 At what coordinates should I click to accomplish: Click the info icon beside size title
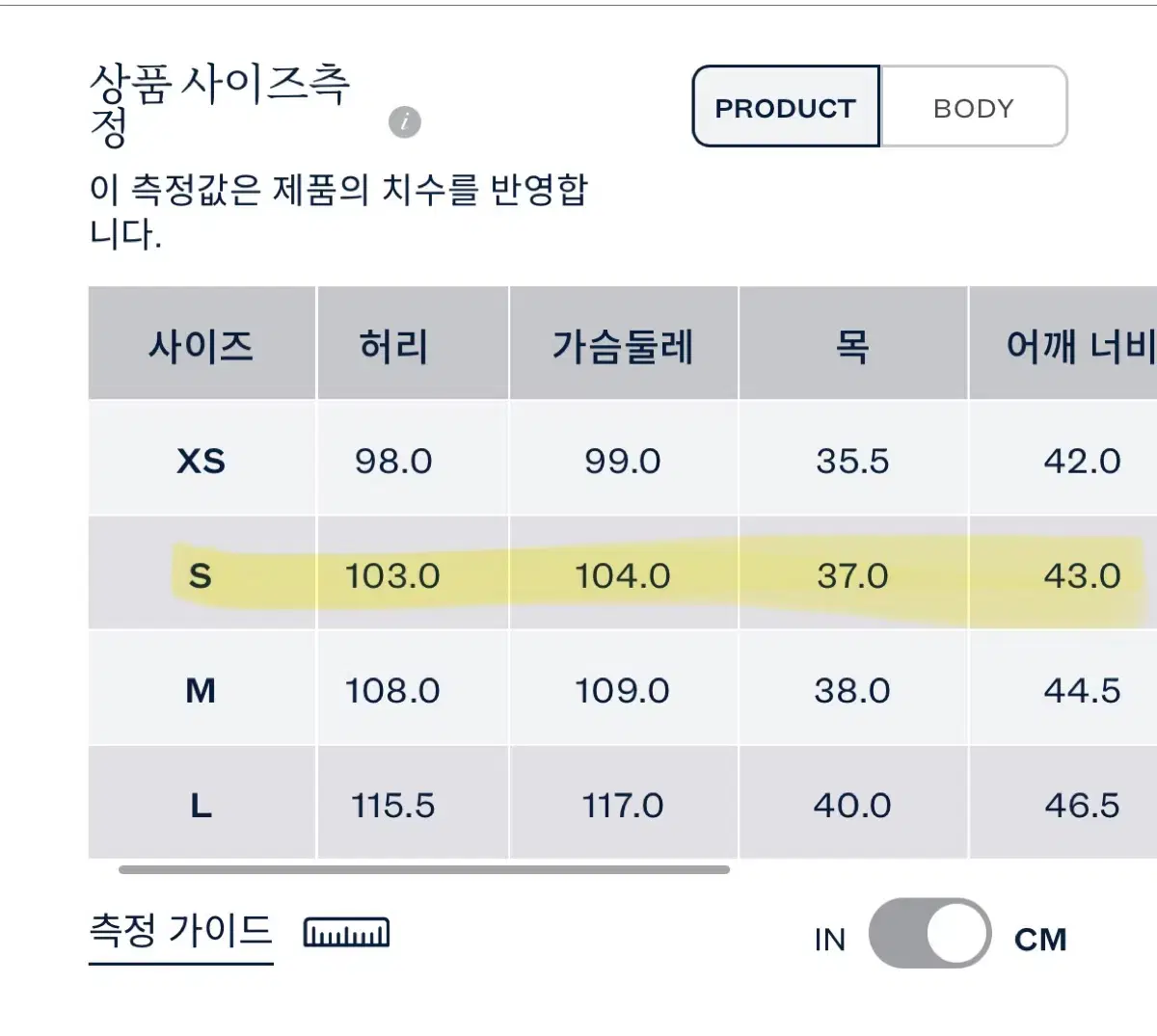(x=405, y=122)
